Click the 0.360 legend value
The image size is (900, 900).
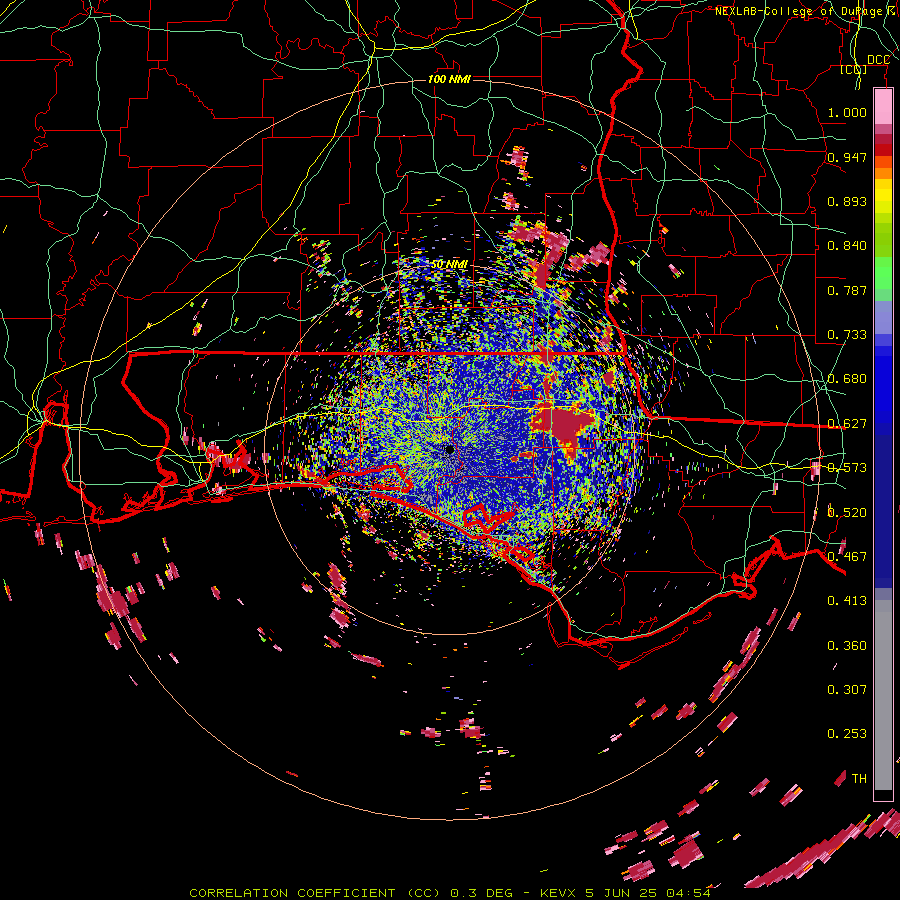[847, 646]
